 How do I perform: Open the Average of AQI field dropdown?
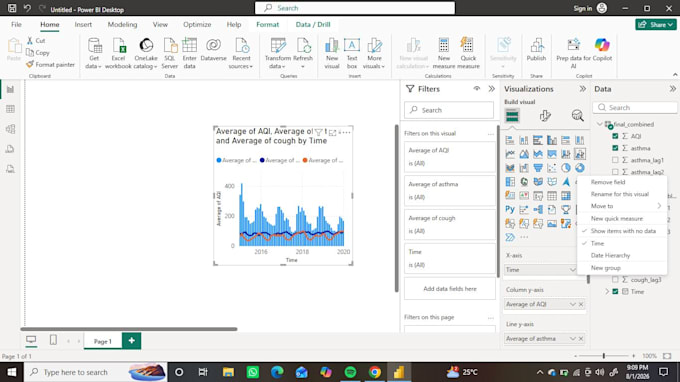pyautogui.click(x=572, y=304)
